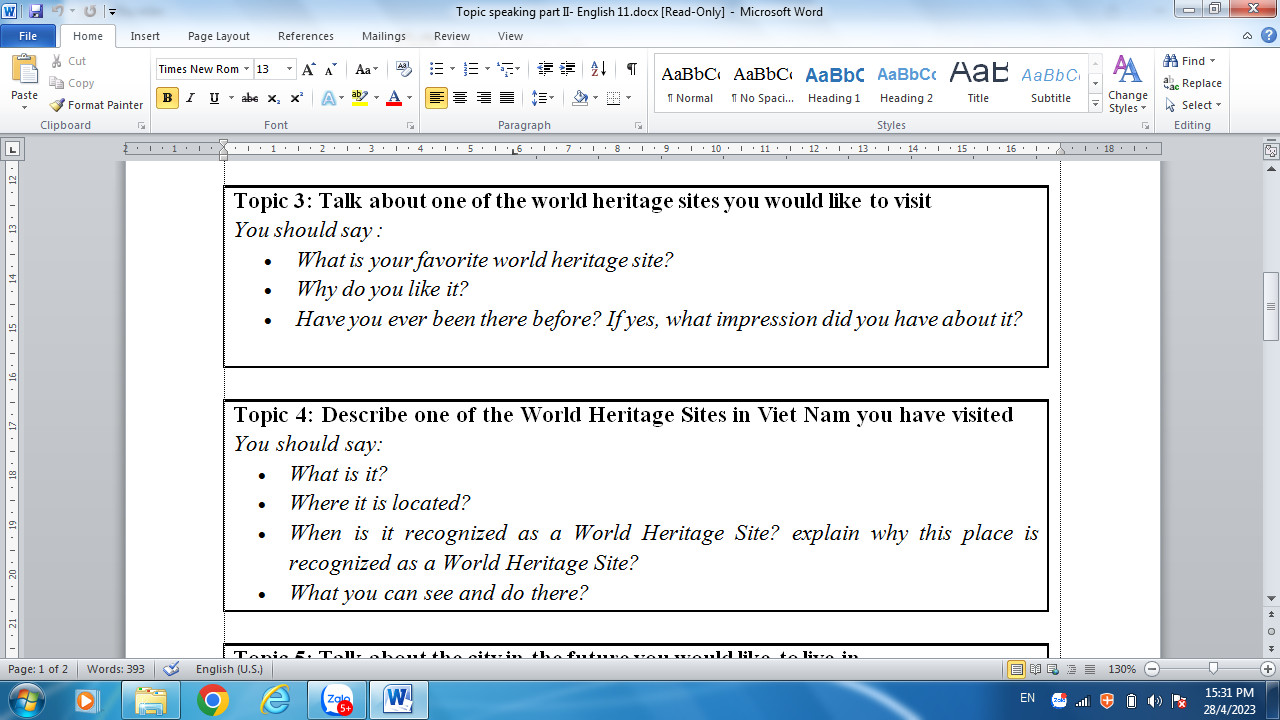This screenshot has width=1280, height=720.
Task: Open Google Chrome from the taskbar
Action: (x=212, y=699)
